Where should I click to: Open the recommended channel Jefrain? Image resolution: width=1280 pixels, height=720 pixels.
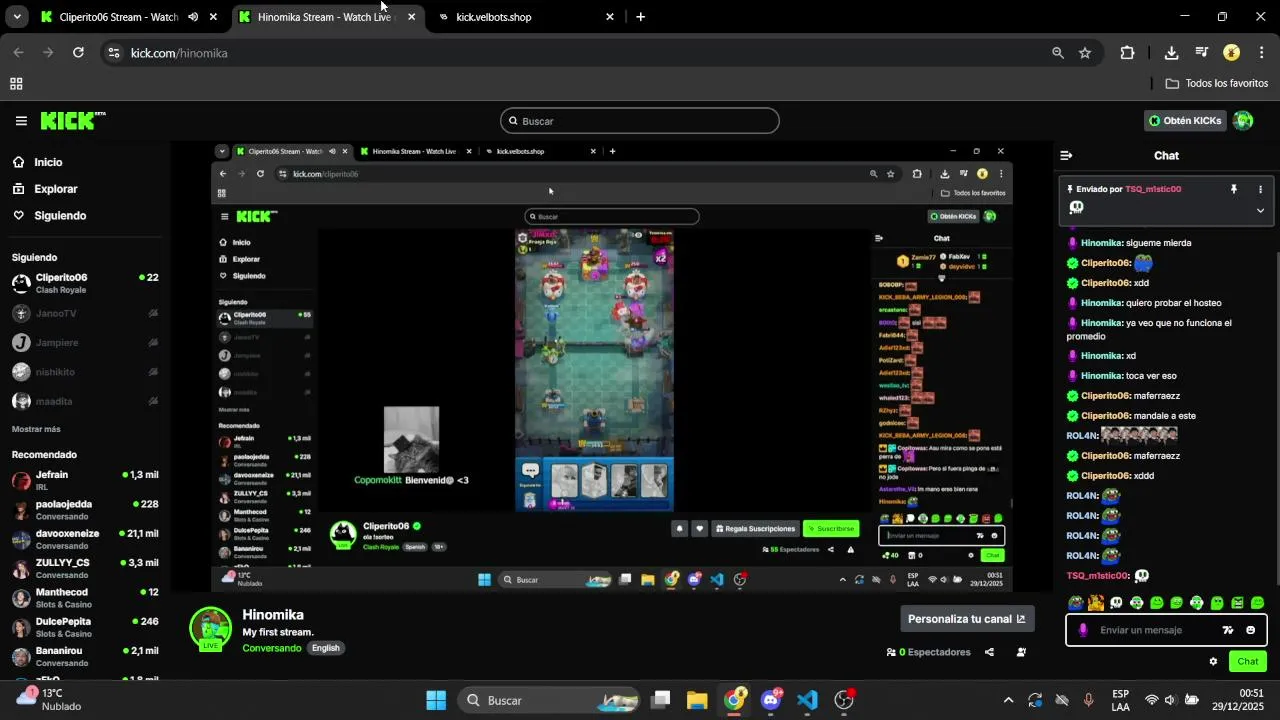pyautogui.click(x=85, y=481)
